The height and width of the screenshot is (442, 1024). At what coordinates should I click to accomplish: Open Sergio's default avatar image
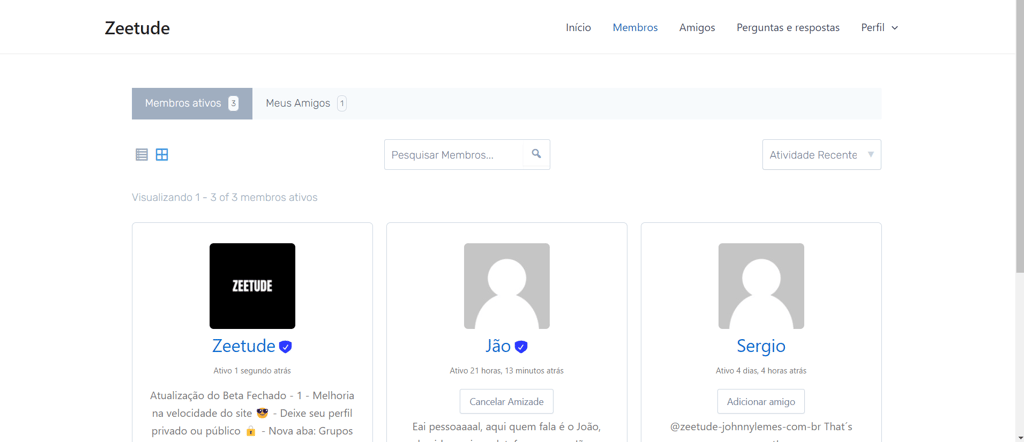point(761,286)
